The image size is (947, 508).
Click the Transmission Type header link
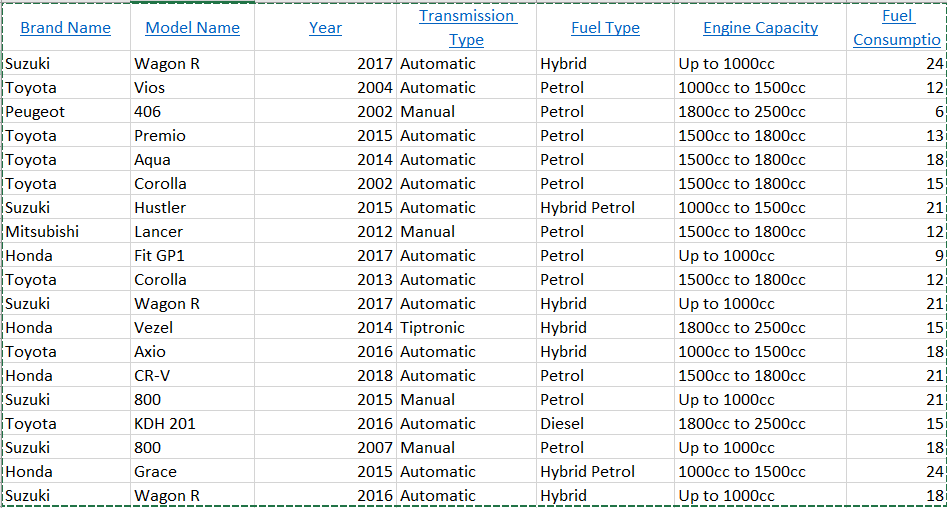pyautogui.click(x=467, y=28)
